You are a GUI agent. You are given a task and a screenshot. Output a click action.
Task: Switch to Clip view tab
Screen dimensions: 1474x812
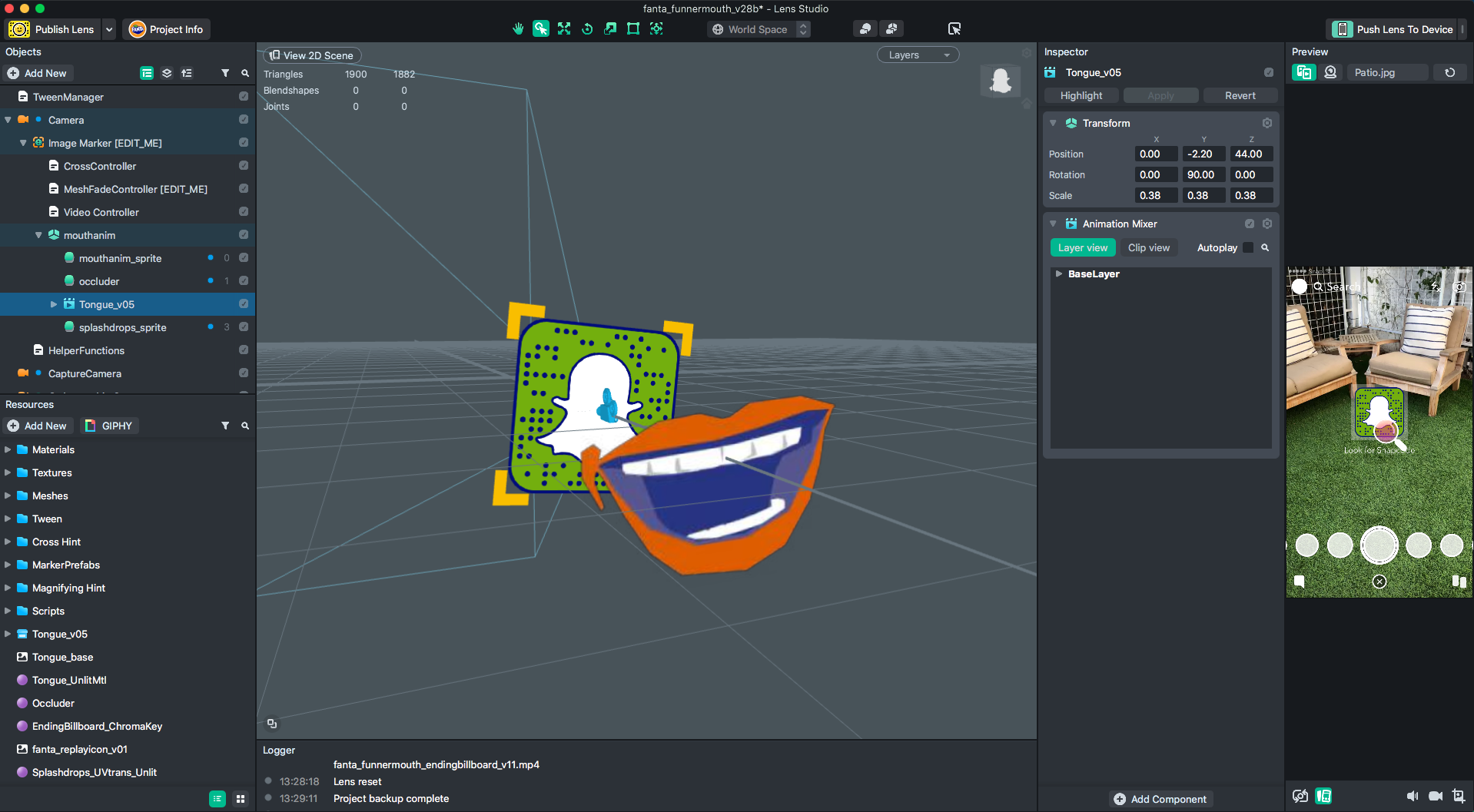pyautogui.click(x=1149, y=247)
